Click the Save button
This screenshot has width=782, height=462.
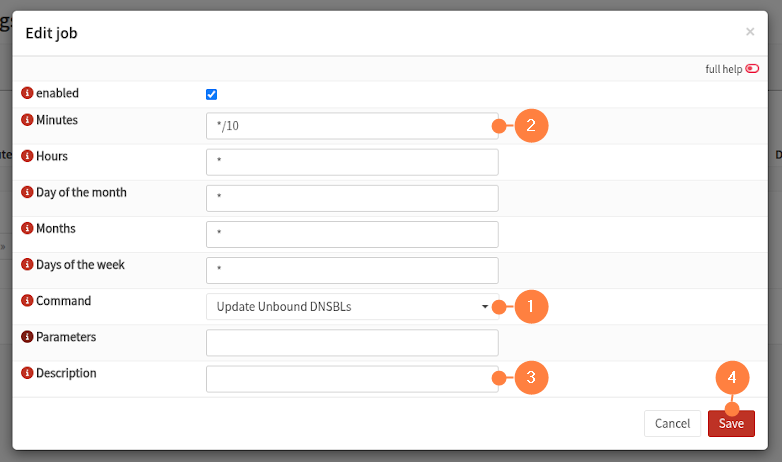(731, 424)
